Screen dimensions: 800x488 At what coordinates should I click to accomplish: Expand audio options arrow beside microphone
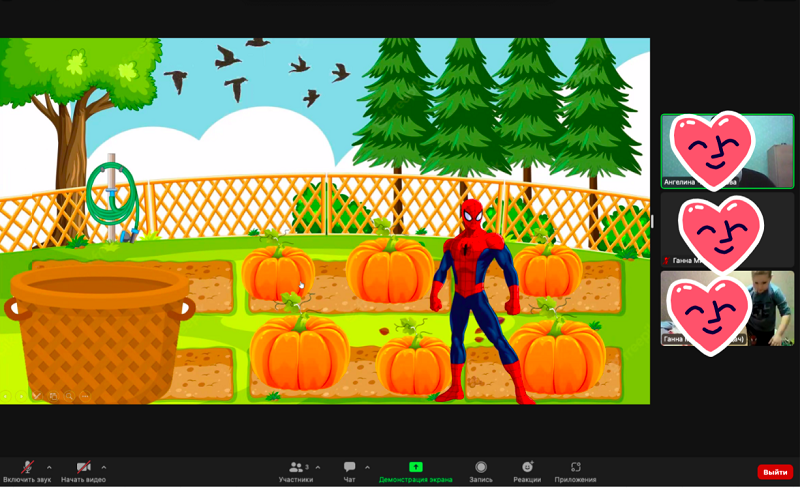(x=49, y=467)
